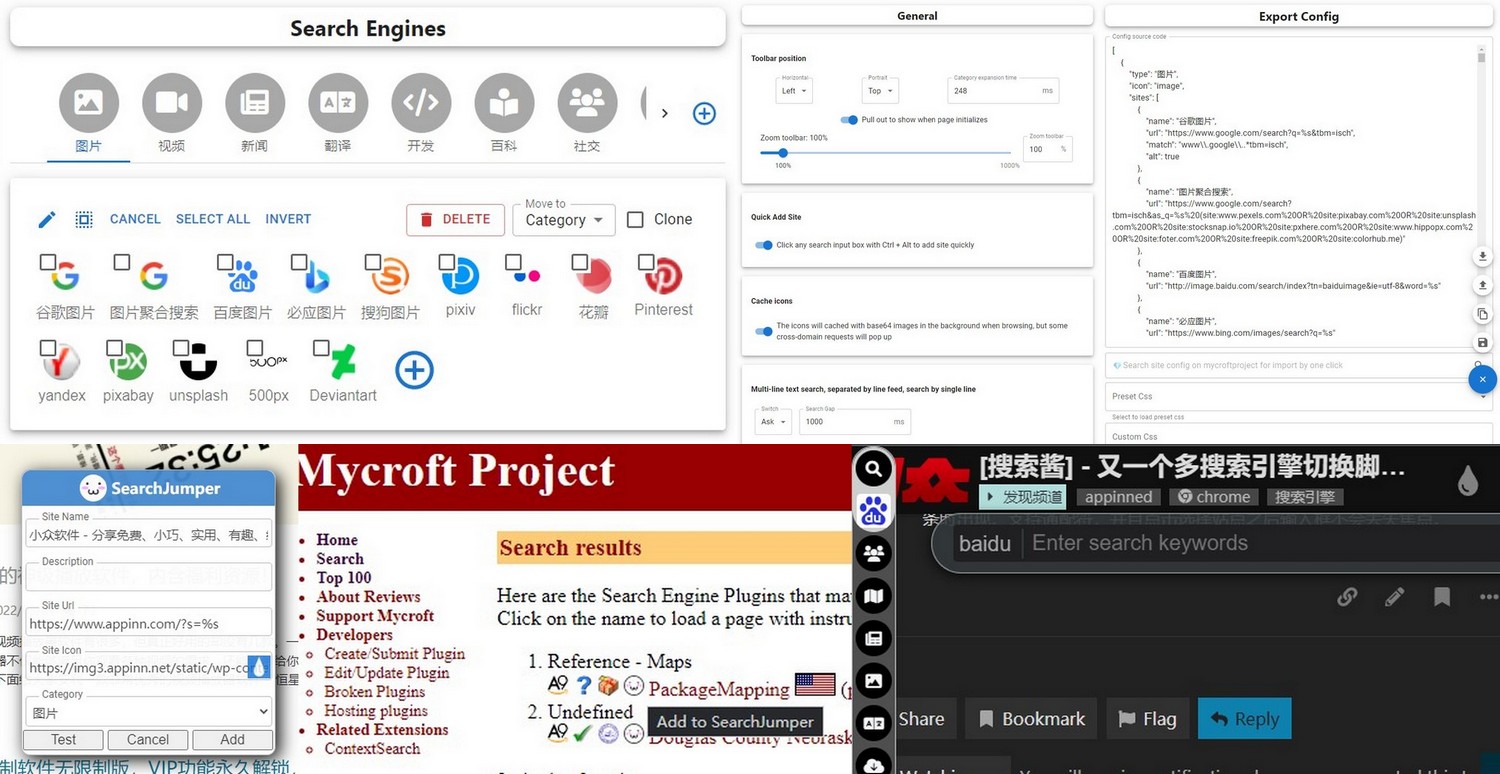Image resolution: width=1500 pixels, height=774 pixels.
Task: Select the 图片 image category icon
Action: pos(89,102)
